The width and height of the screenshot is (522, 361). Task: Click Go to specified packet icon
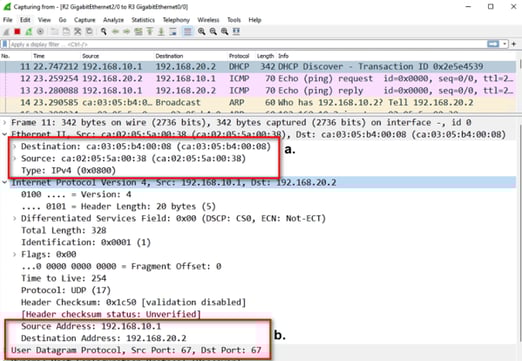pos(138,32)
